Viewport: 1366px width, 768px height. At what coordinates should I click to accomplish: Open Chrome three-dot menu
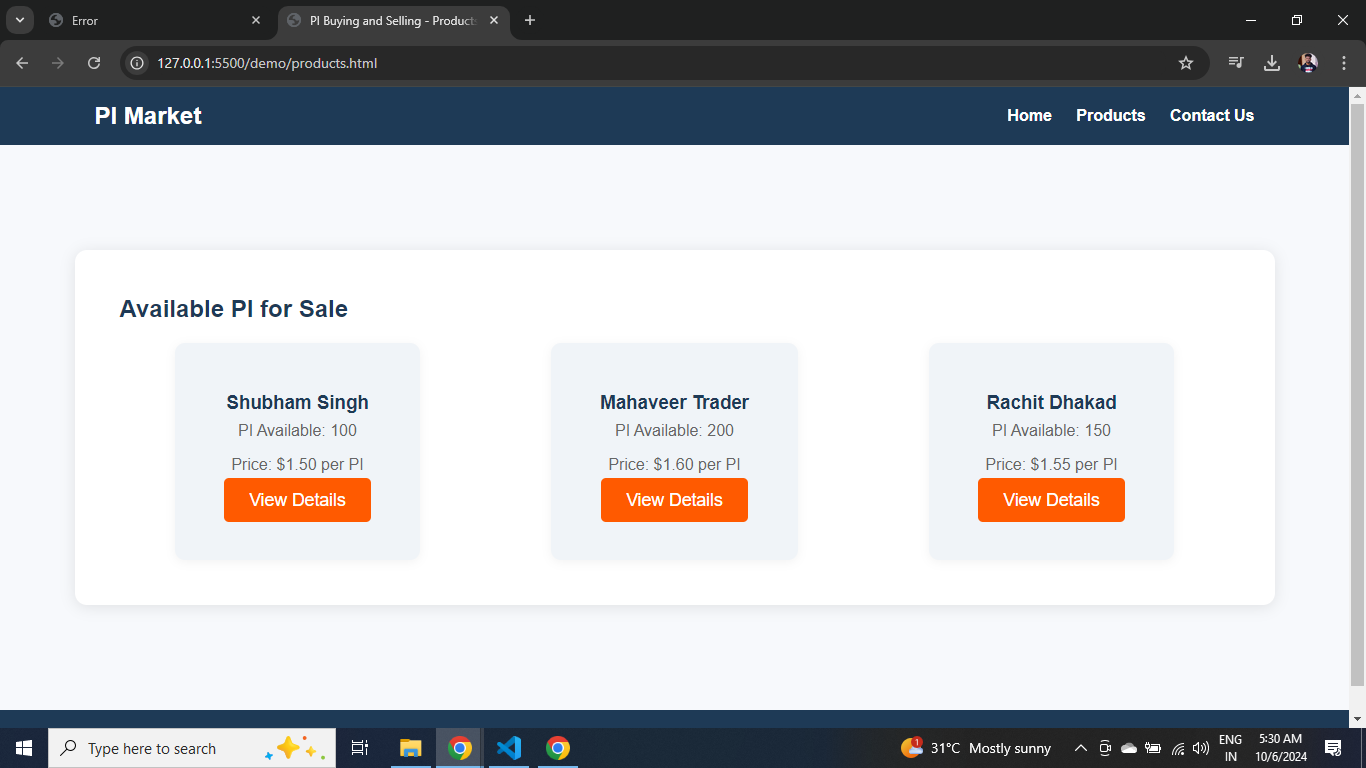(1344, 63)
